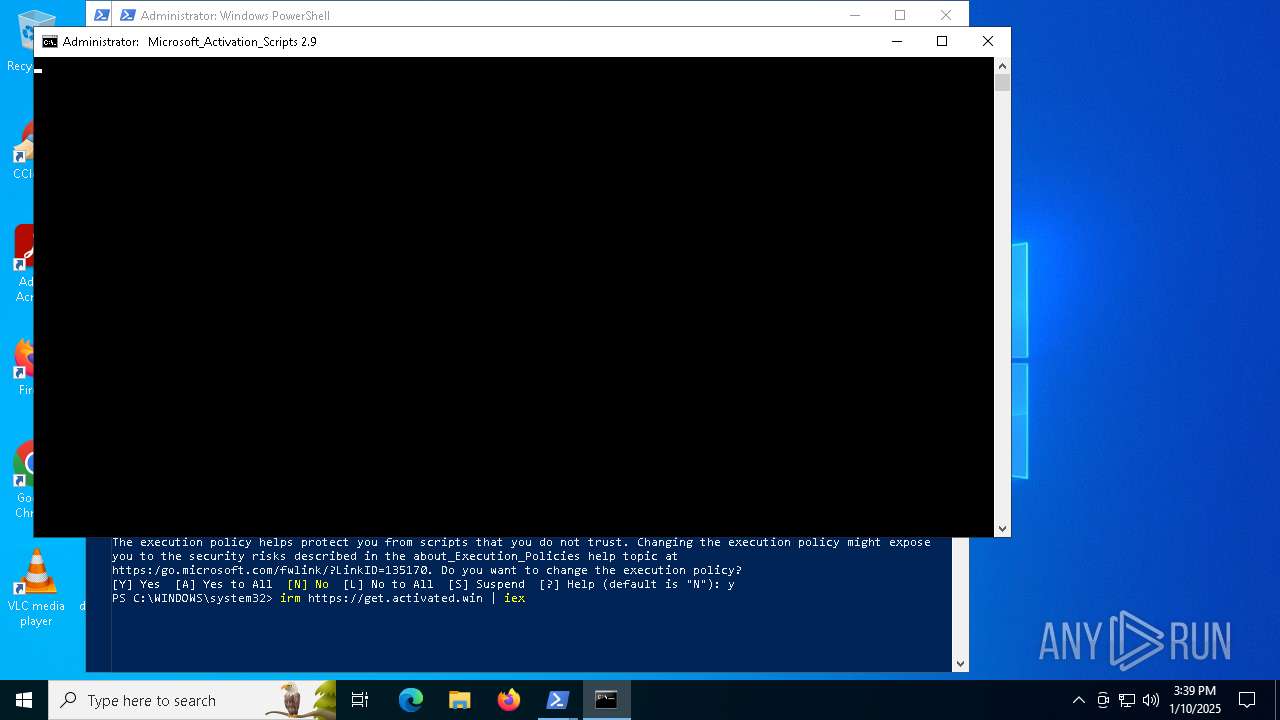Open the Activation Scripts window system menu icon
1280x720 pixels.
(x=50, y=42)
